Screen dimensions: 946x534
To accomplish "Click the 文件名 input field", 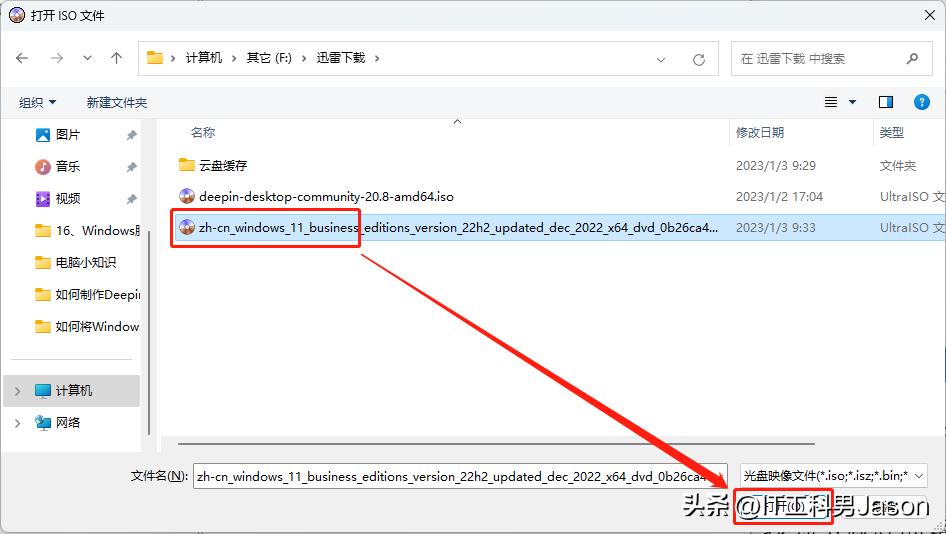I will coord(460,476).
